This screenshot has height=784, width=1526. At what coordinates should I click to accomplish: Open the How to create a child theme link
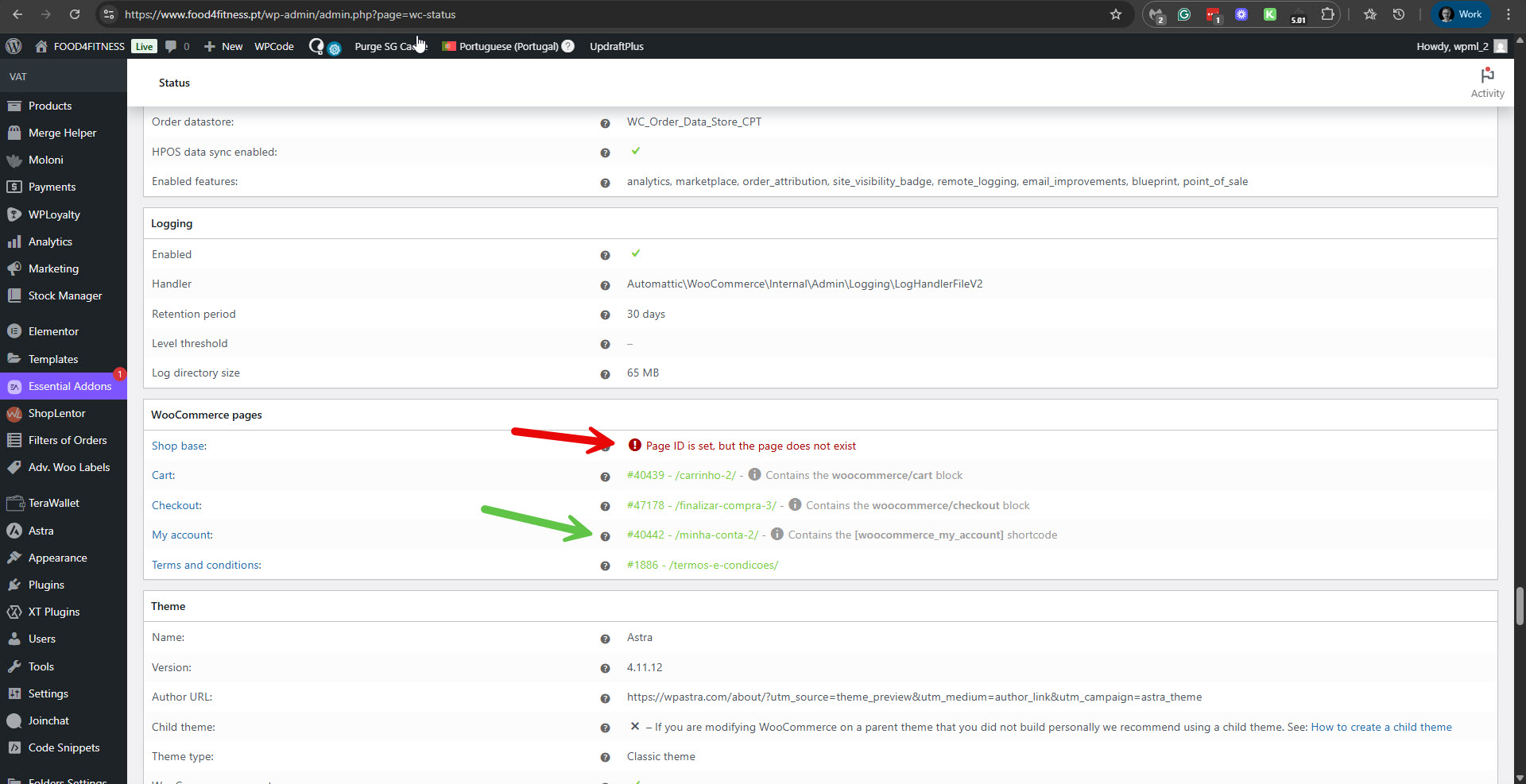[1381, 727]
